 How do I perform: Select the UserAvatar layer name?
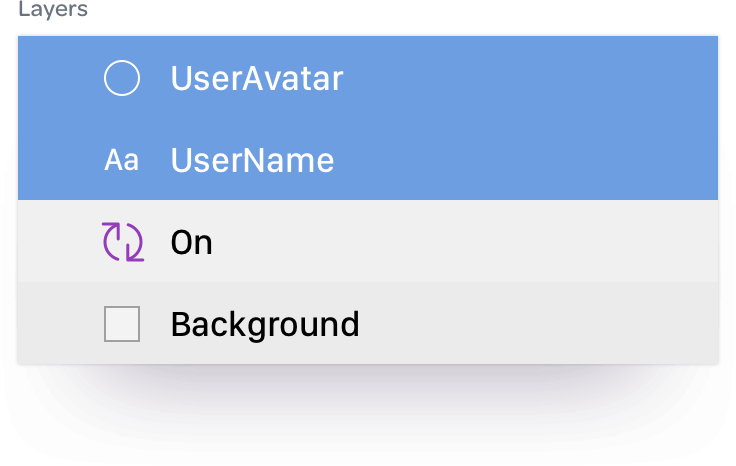(x=257, y=78)
